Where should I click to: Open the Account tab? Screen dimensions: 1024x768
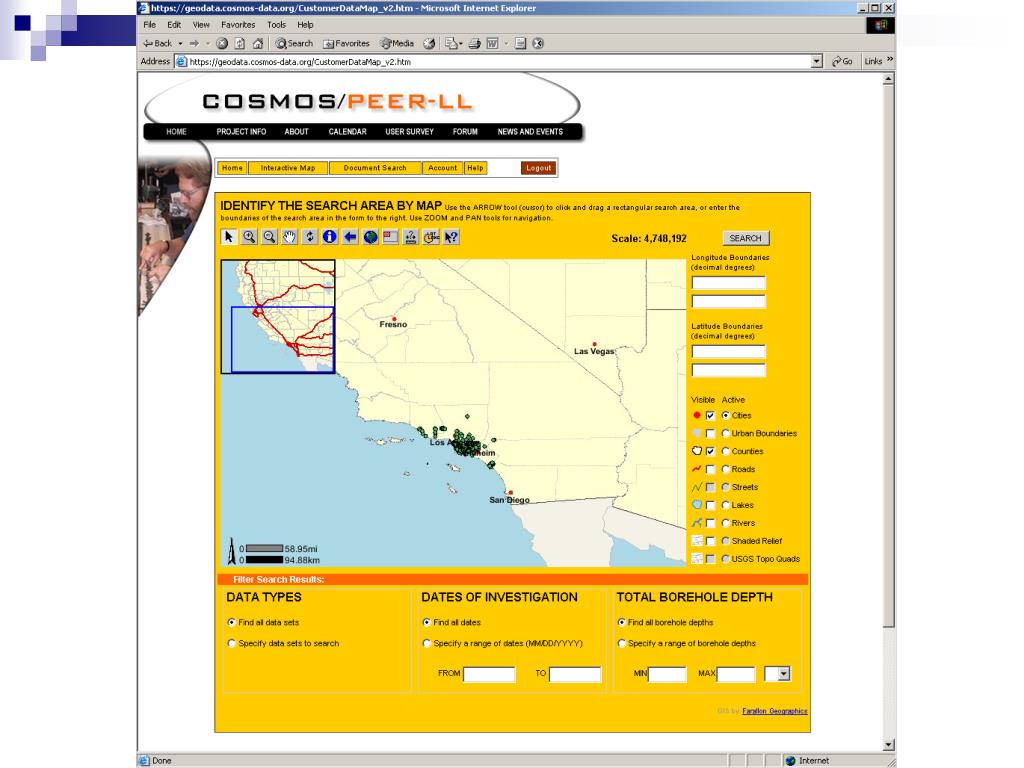pos(443,168)
